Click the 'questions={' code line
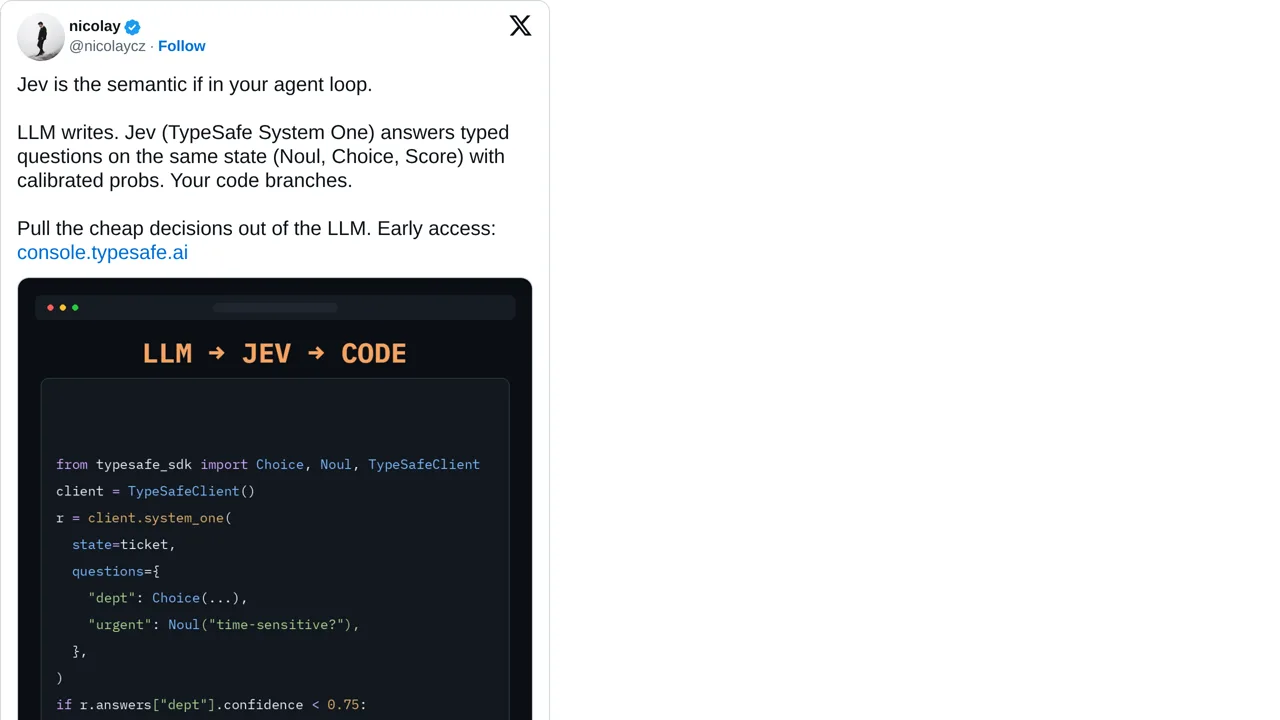 [x=115, y=571]
